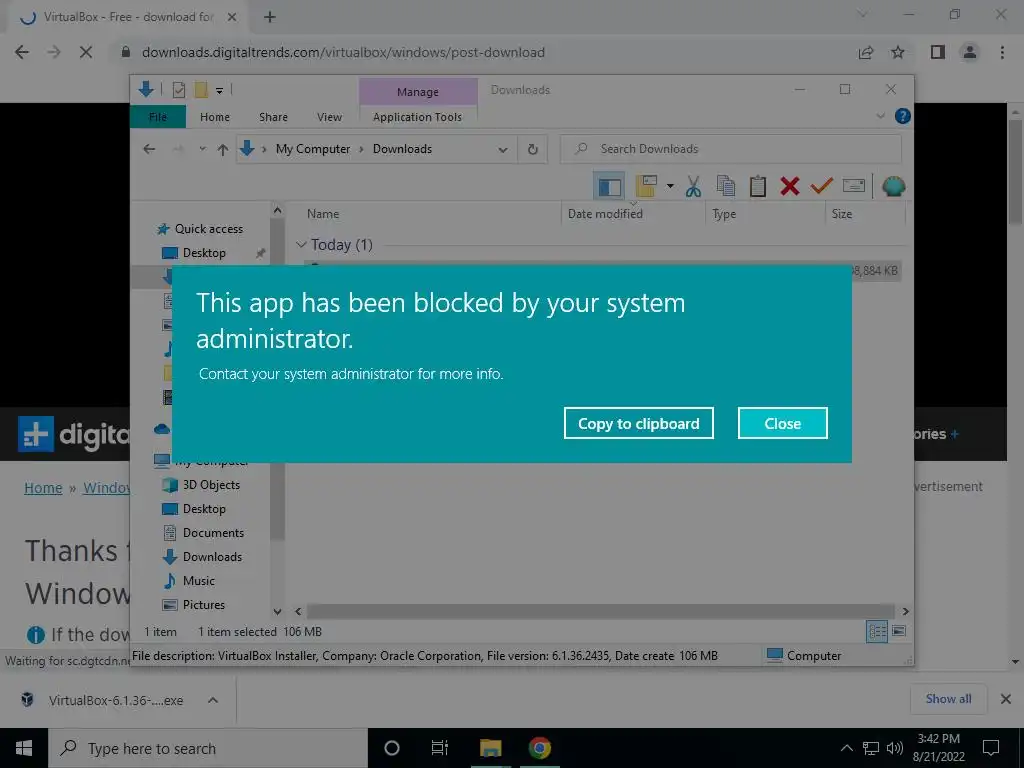Click the Explorer Back arrow
The image size is (1024, 768).
click(x=149, y=149)
